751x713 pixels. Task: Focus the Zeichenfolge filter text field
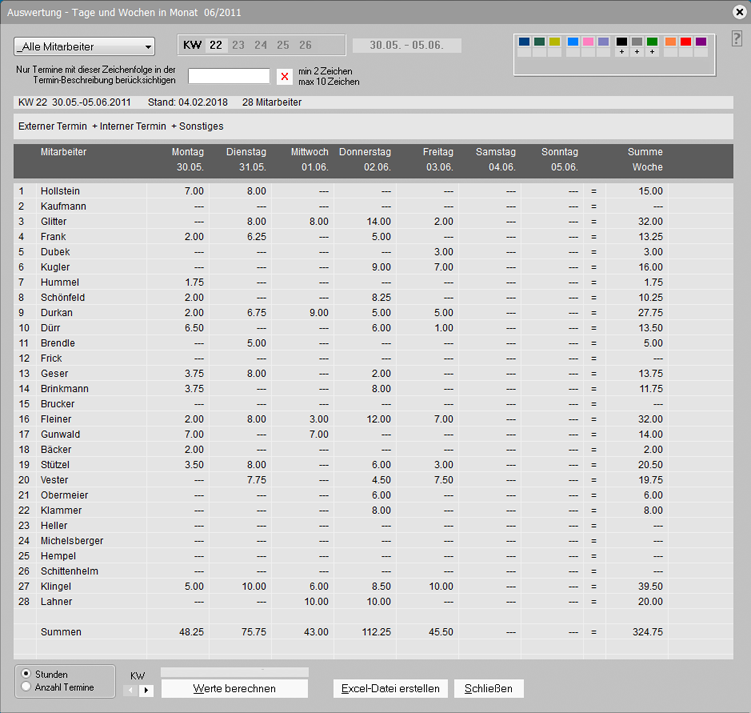coord(229,76)
